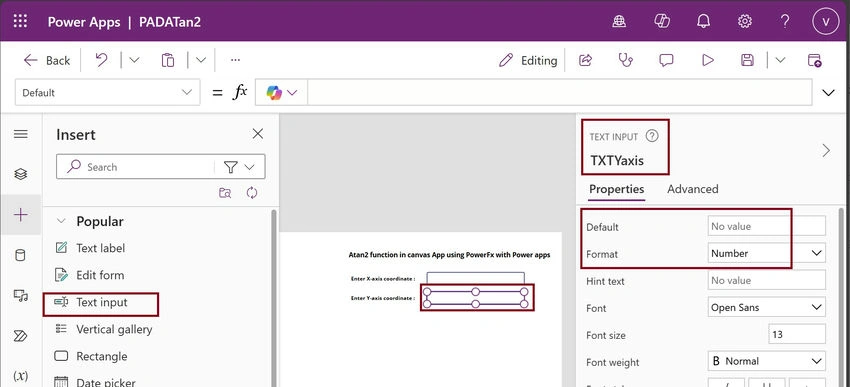Open the Font weight dropdown

767,361
